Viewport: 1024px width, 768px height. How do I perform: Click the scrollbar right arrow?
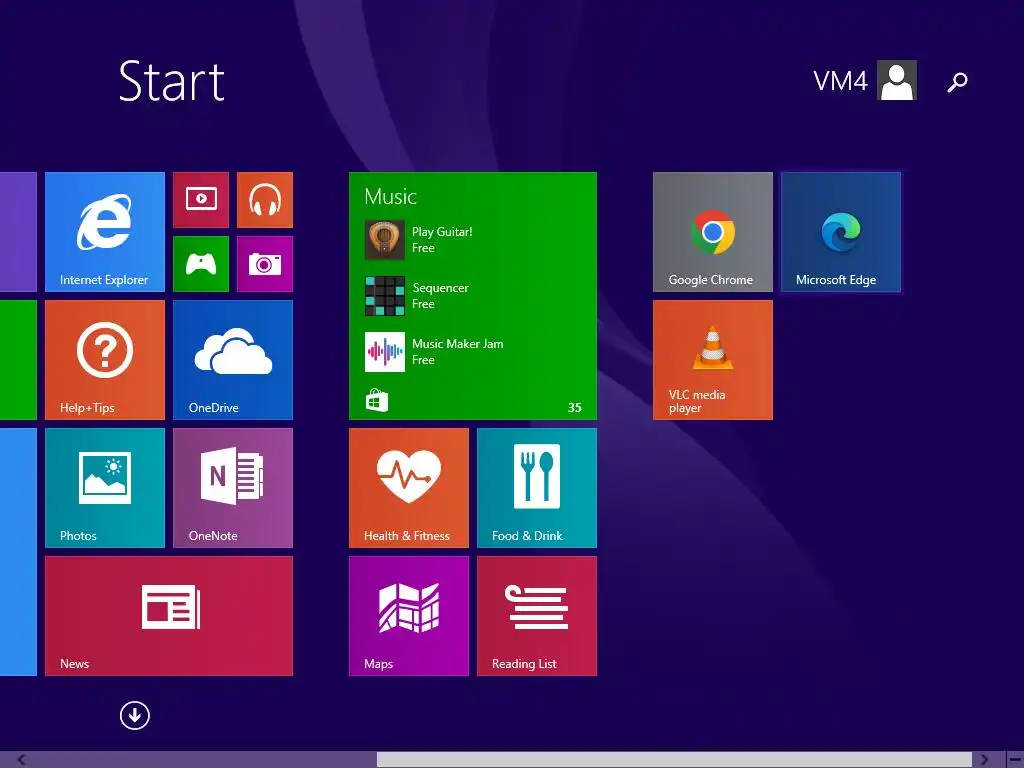pos(985,760)
